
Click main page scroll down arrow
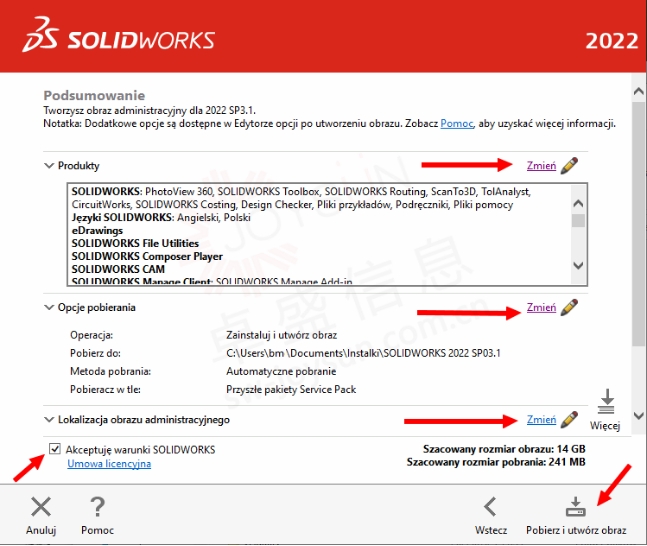(638, 416)
